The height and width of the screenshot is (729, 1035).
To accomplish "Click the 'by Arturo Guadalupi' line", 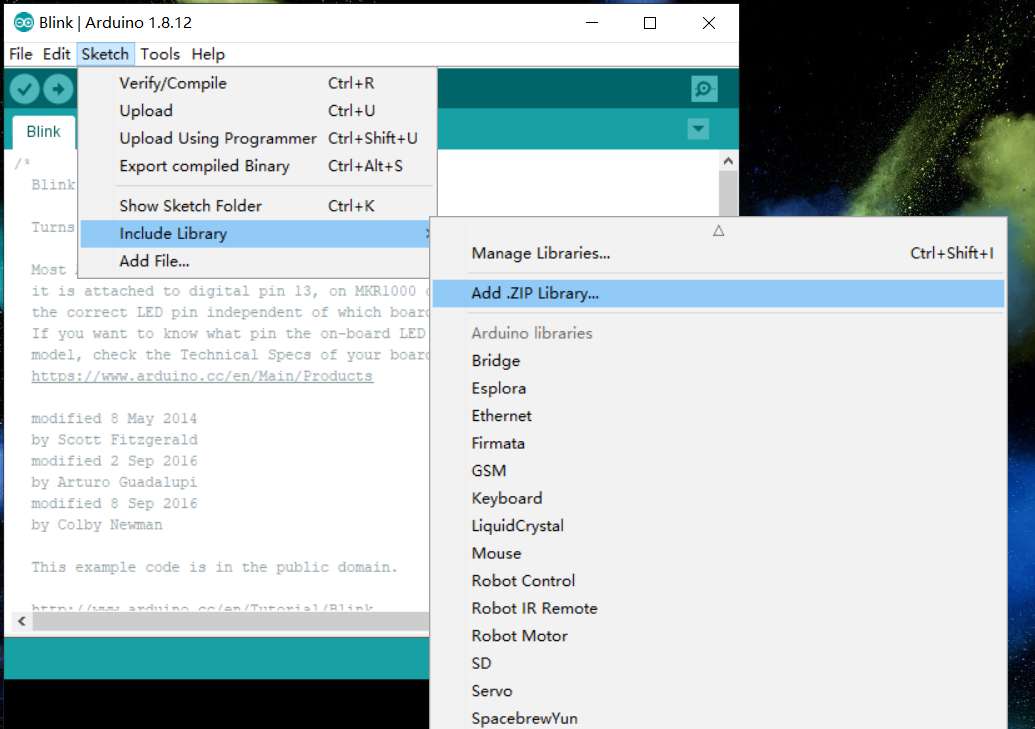I will pos(114,483).
